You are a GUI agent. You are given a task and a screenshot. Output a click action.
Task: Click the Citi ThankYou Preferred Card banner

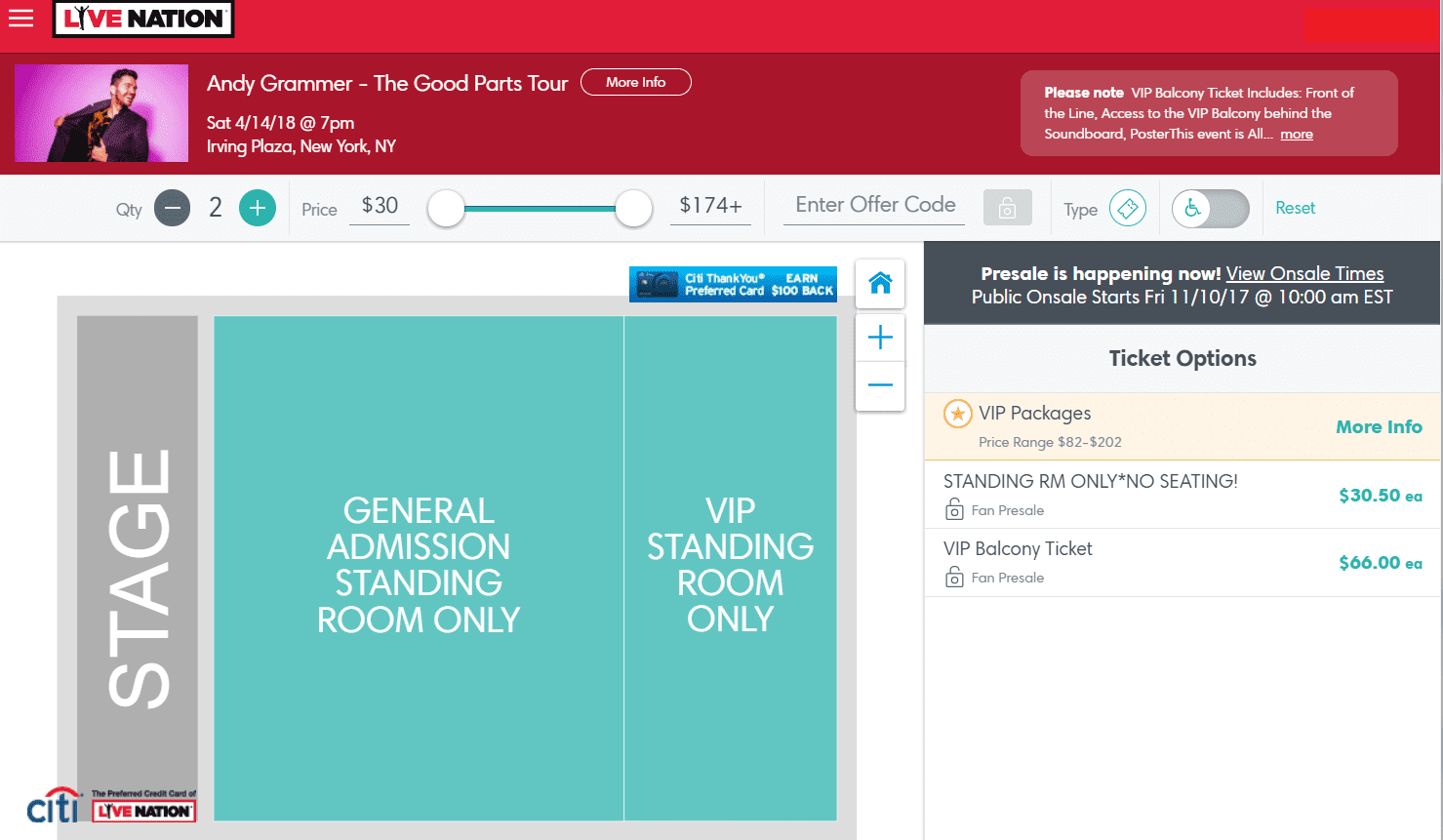733,284
